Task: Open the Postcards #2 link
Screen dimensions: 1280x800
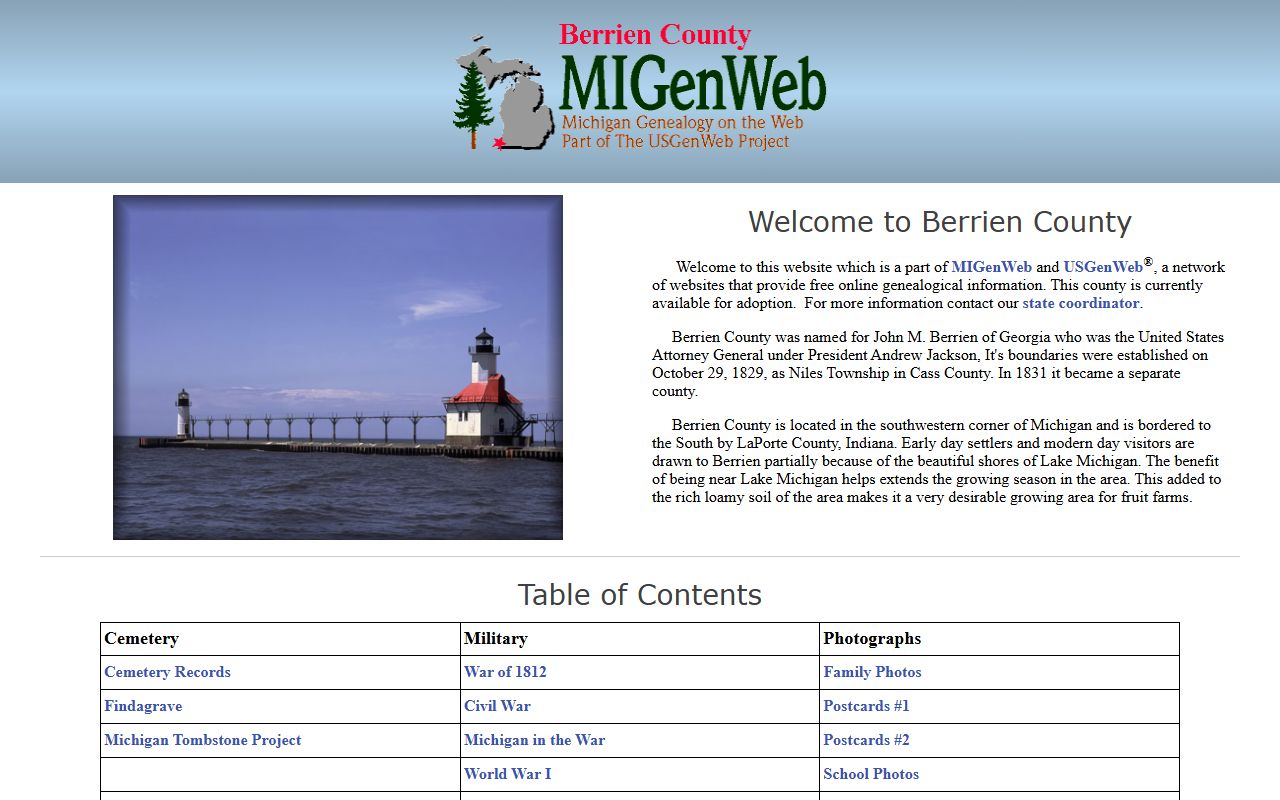Action: click(x=866, y=740)
